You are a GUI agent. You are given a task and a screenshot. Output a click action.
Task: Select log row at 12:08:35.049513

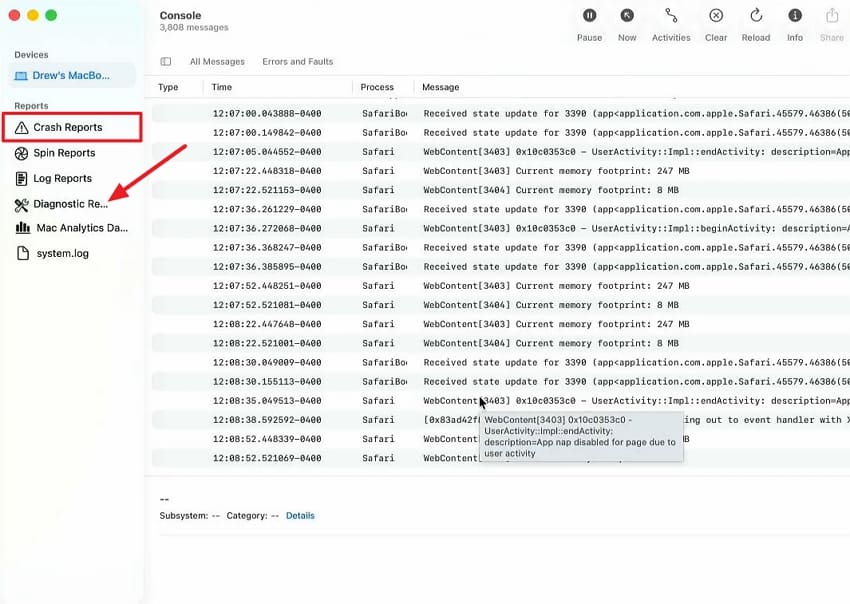(501, 401)
